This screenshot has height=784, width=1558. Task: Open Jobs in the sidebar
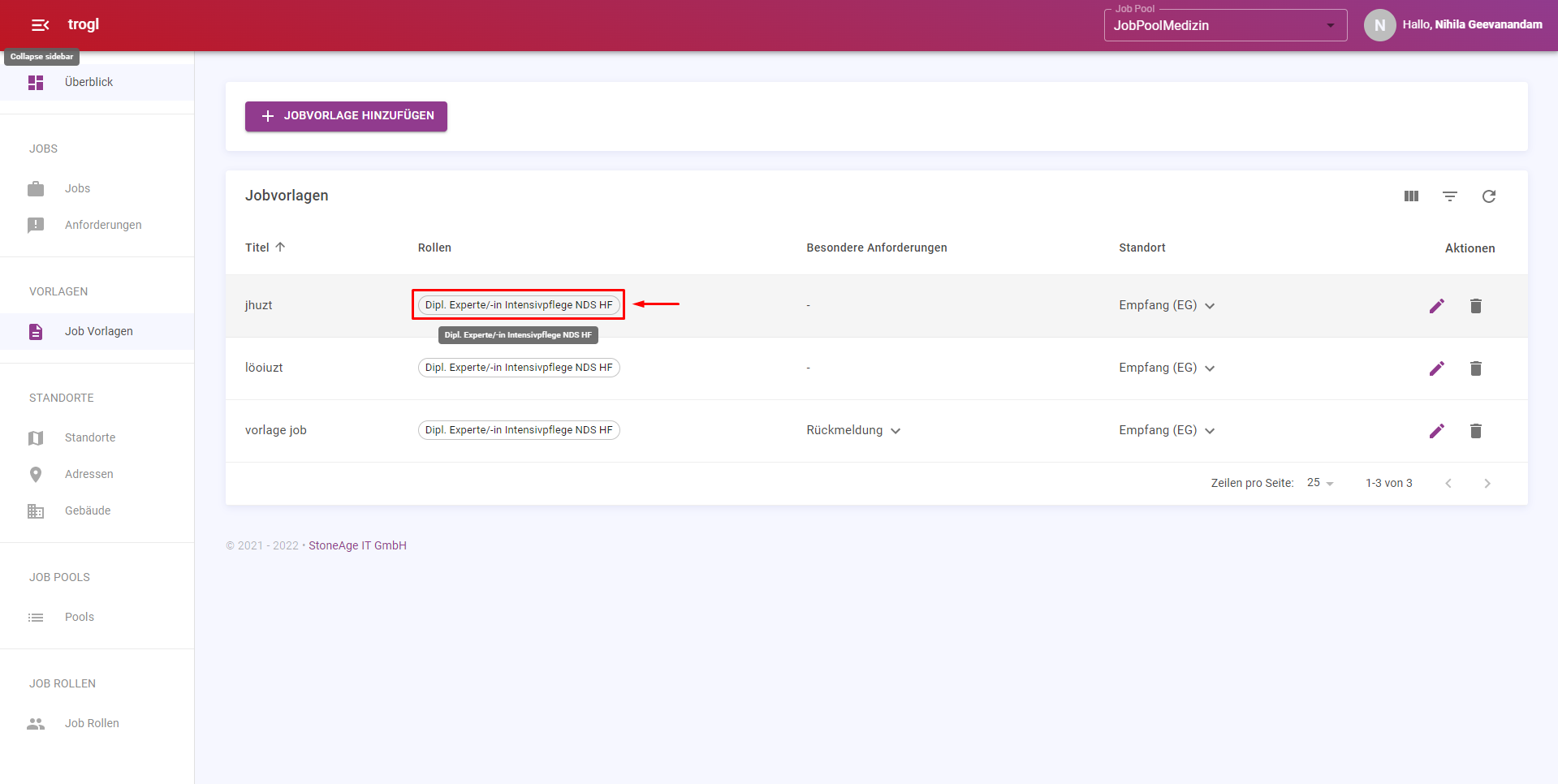pyautogui.click(x=97, y=188)
